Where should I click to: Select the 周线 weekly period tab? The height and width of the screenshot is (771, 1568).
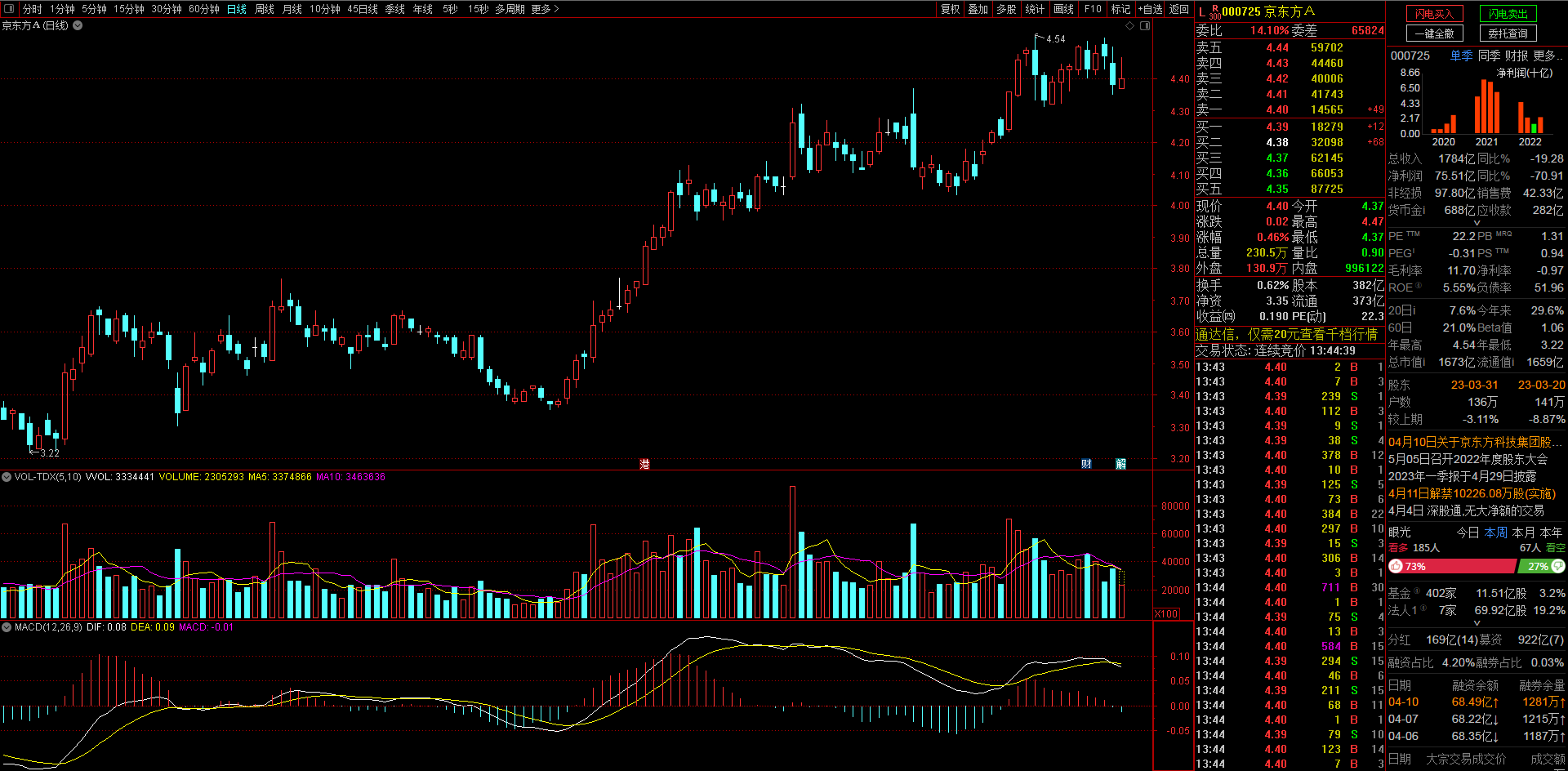pyautogui.click(x=265, y=9)
